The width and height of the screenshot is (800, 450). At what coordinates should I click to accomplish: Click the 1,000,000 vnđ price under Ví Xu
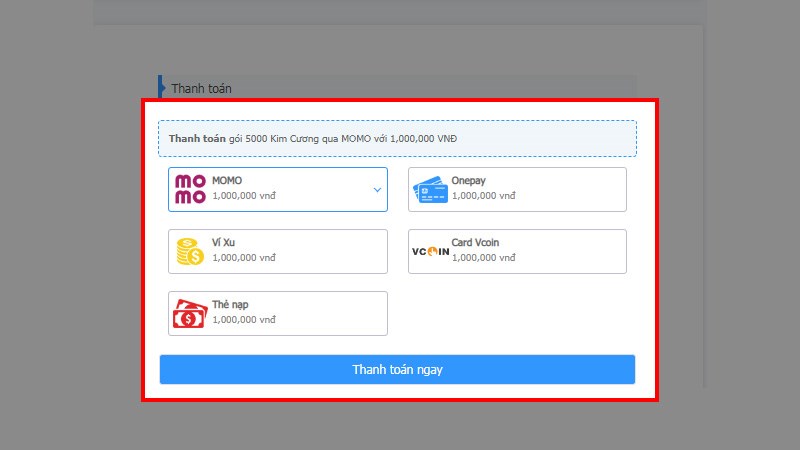pos(244,258)
